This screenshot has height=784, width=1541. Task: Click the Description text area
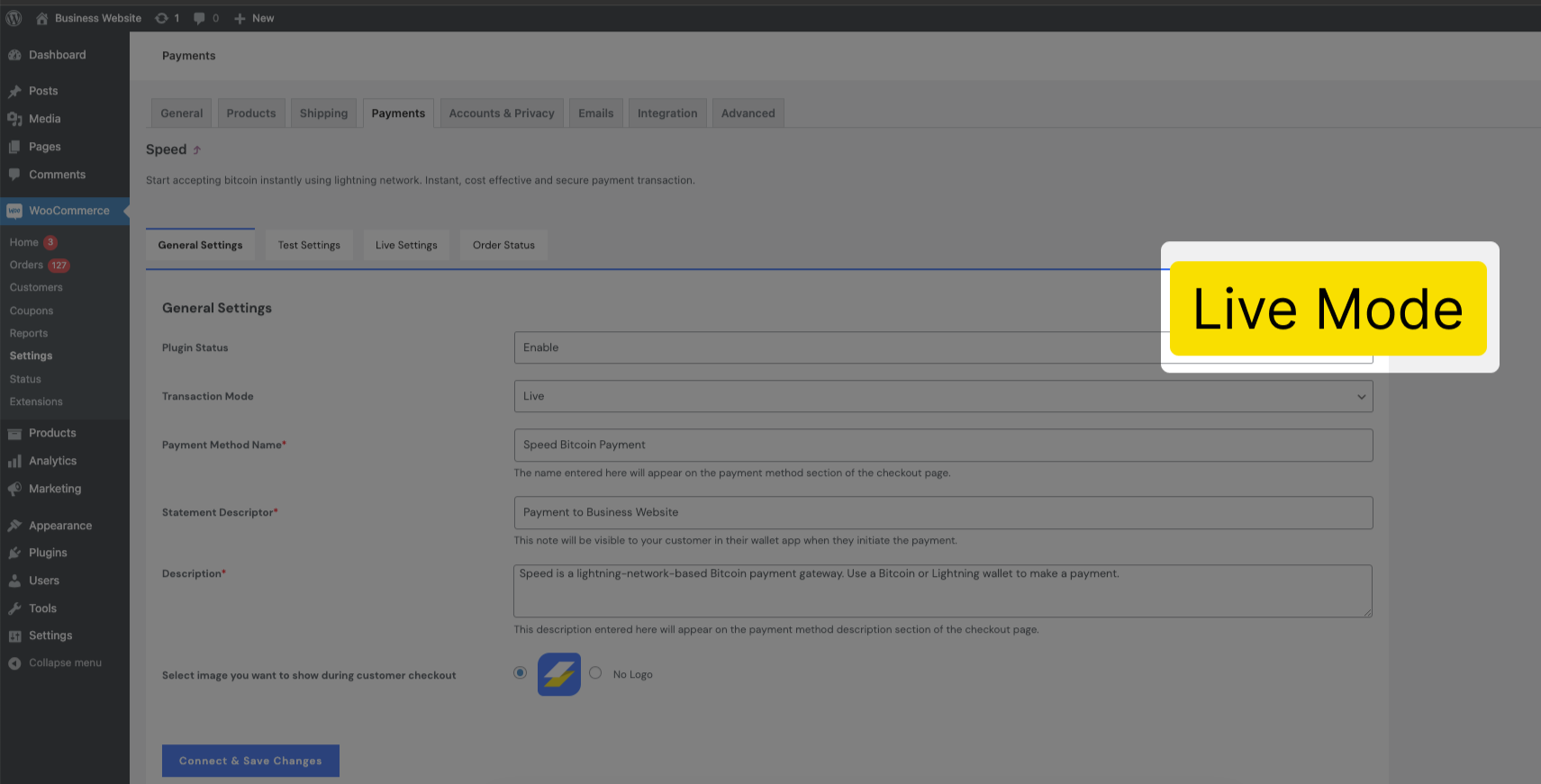click(x=943, y=590)
